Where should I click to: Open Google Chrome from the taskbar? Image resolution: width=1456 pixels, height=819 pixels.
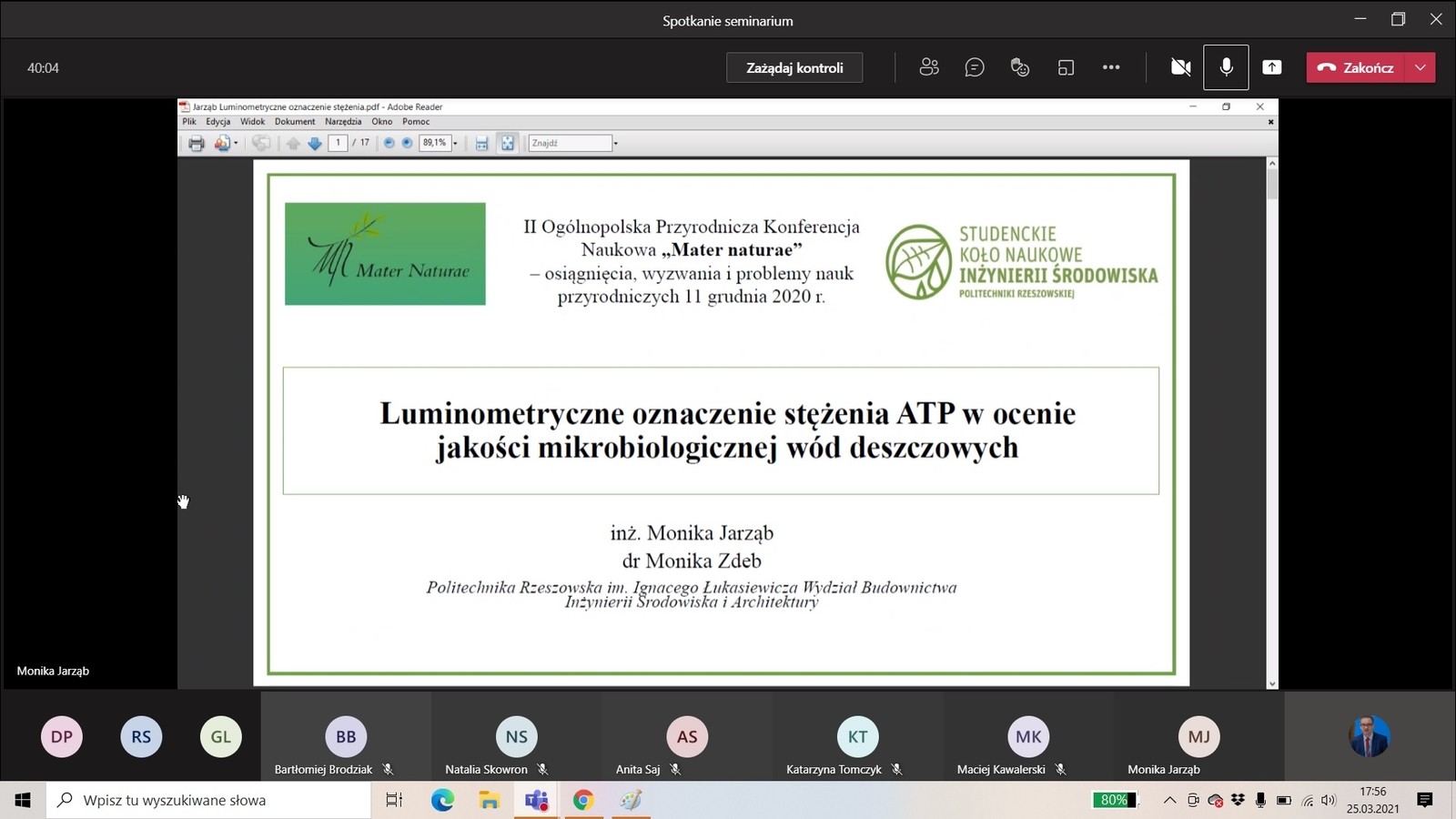[583, 800]
